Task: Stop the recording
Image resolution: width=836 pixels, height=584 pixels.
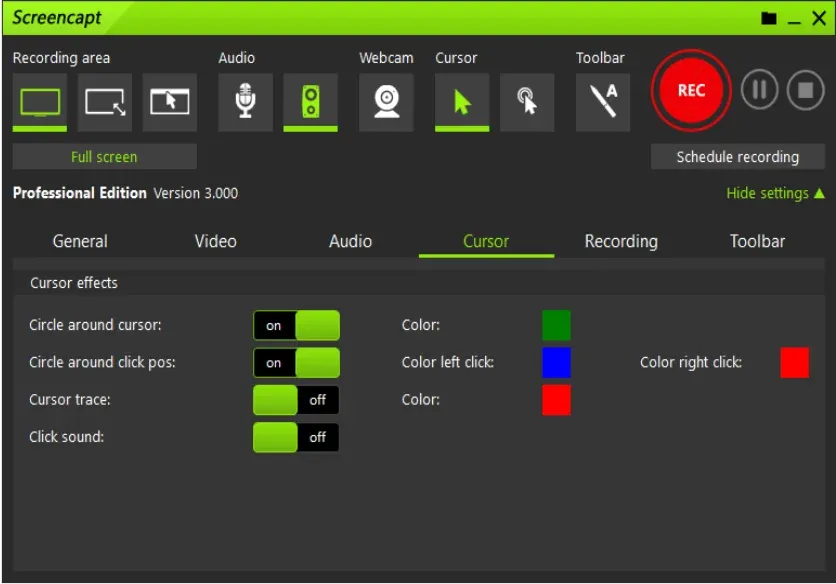Action: (x=805, y=90)
